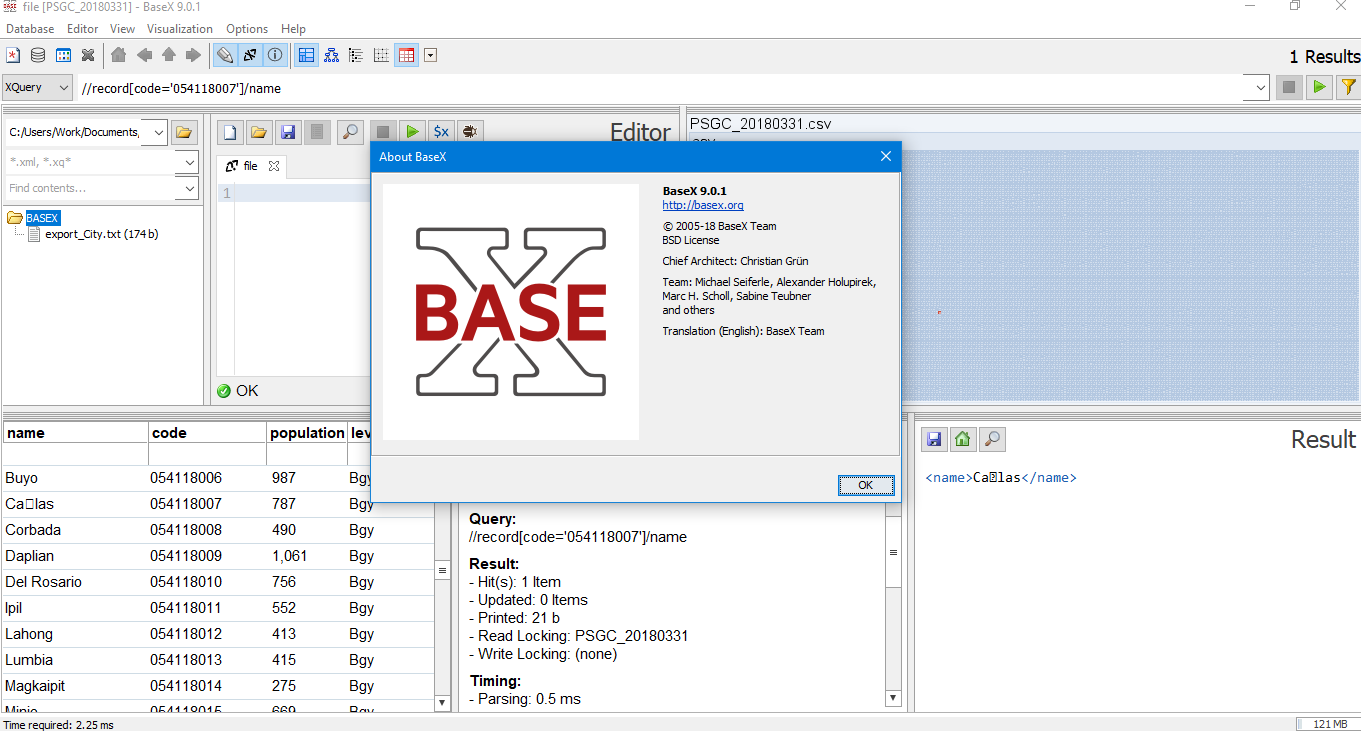
Task: Sort table by the 'population' column header
Action: 306,433
